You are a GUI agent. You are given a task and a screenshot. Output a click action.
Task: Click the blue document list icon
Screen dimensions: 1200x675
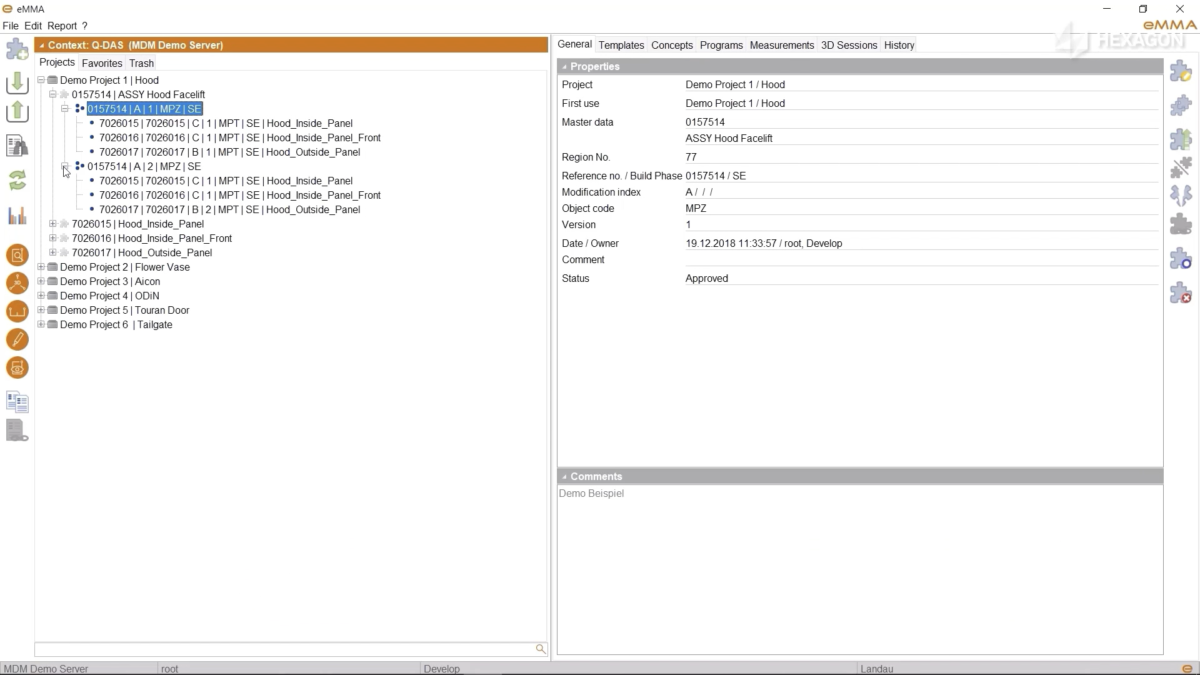click(x=17, y=402)
